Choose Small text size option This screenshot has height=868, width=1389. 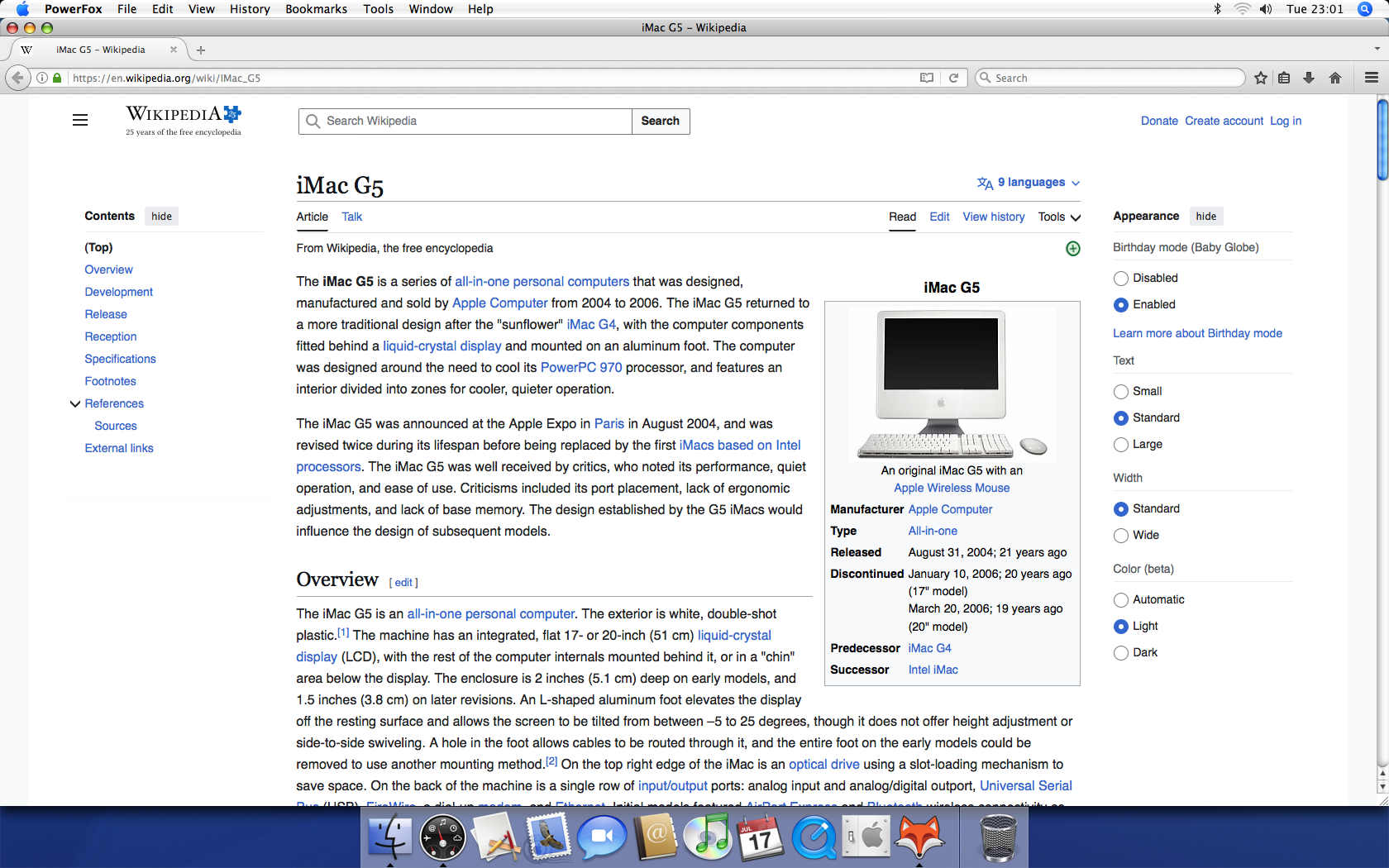pos(1121,392)
